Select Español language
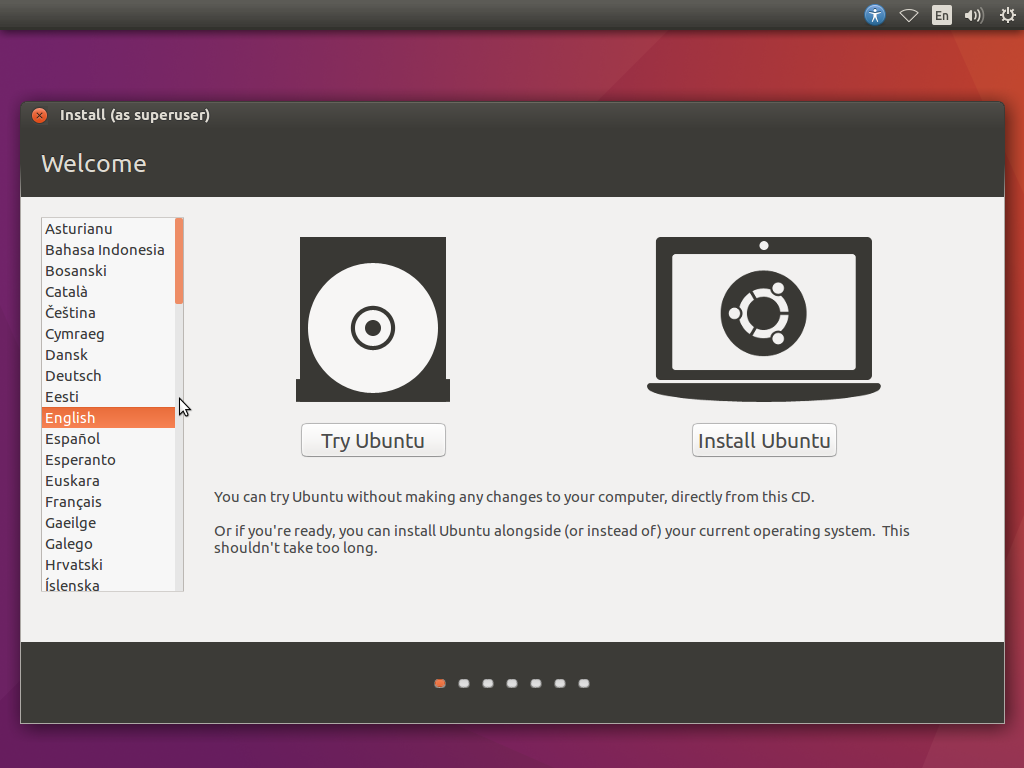Image resolution: width=1024 pixels, height=768 pixels. click(x=108, y=439)
